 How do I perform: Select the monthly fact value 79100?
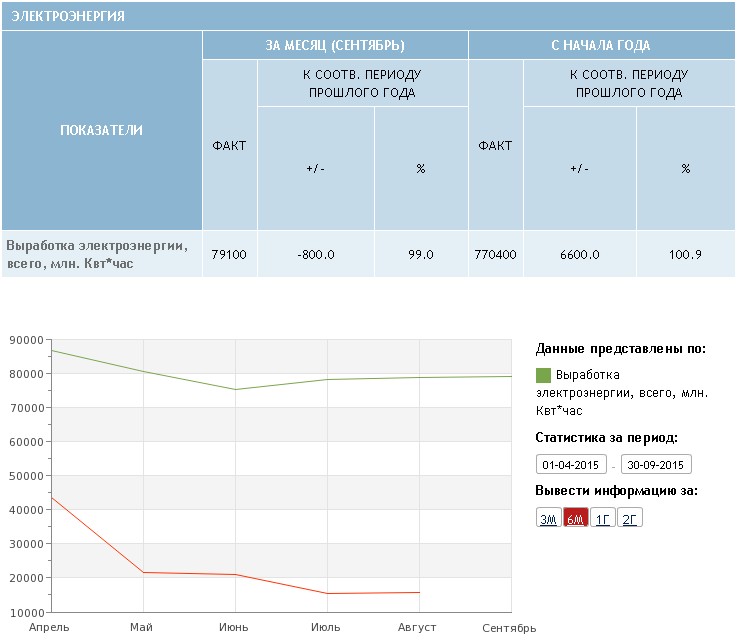click(x=229, y=255)
